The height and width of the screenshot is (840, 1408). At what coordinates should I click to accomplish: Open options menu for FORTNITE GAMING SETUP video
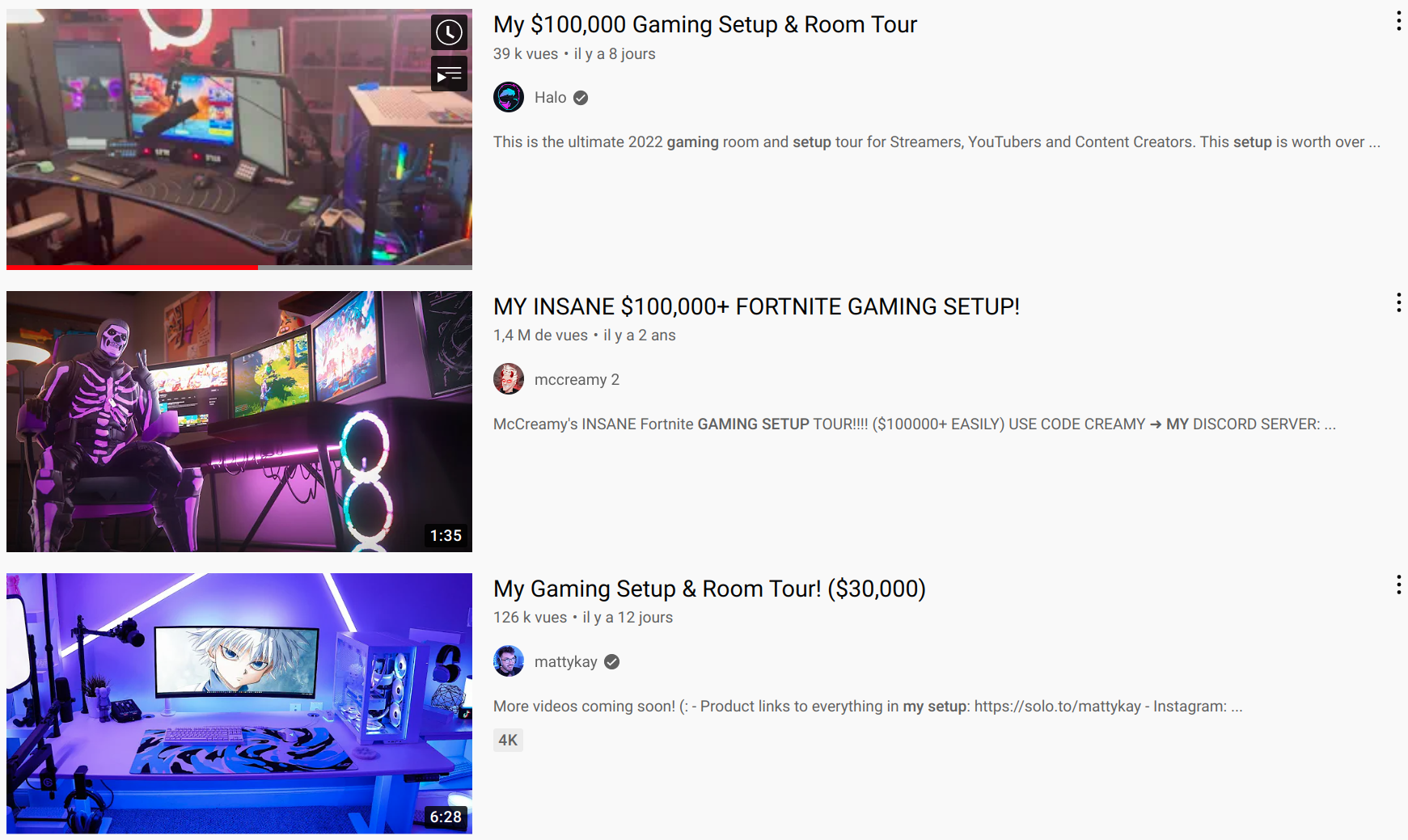1398,303
